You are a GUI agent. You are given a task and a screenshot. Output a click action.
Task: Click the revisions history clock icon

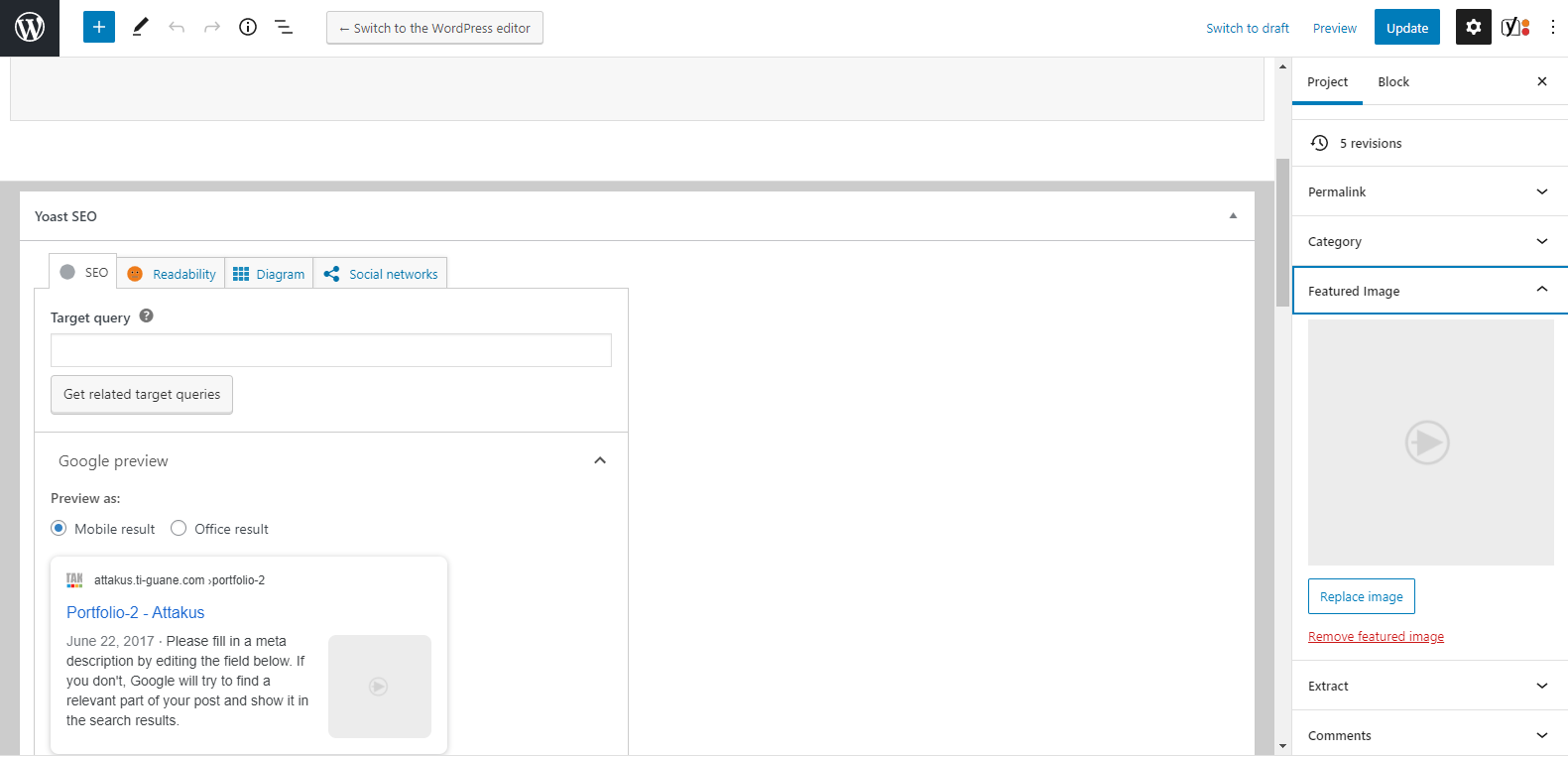pos(1319,143)
